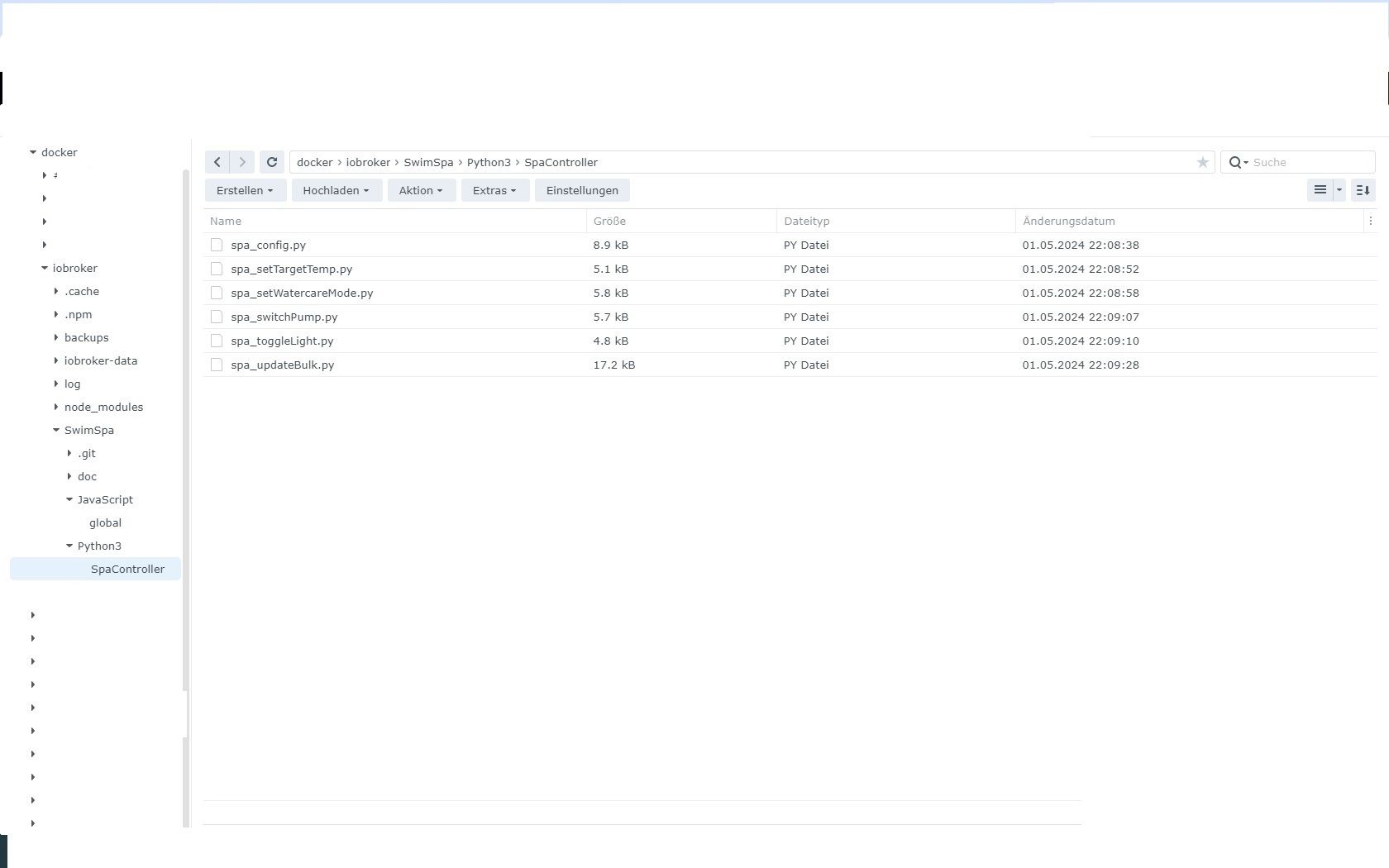Viewport: 1389px width, 868px height.
Task: Collapse the Python3 folder arrow
Action: [x=69, y=546]
